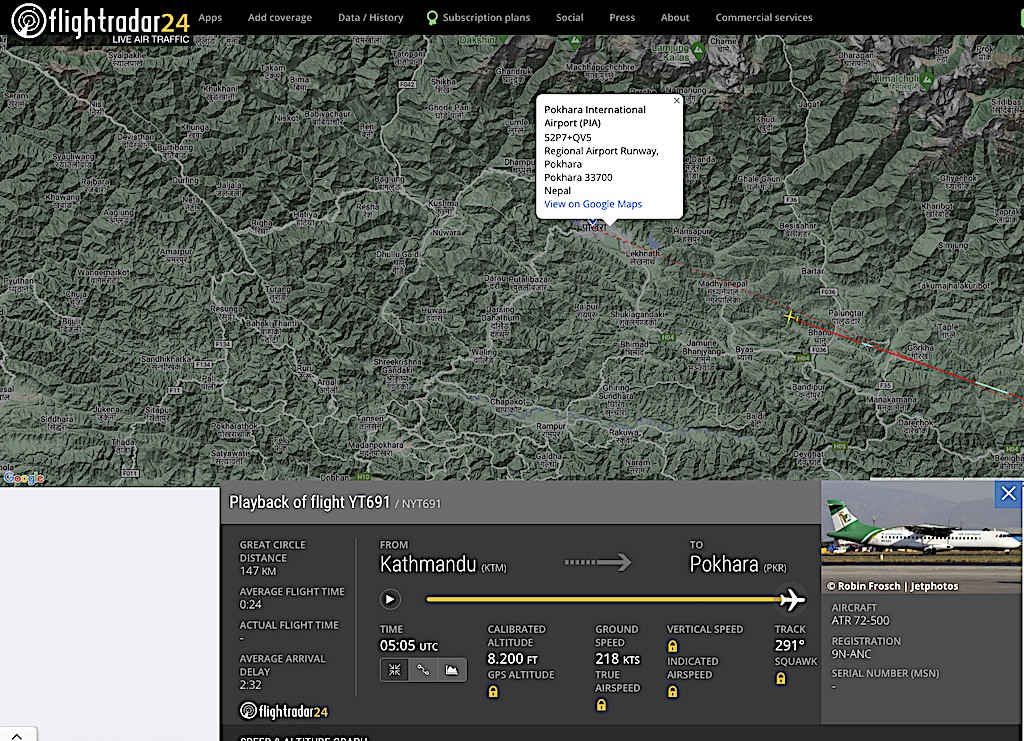The height and width of the screenshot is (741, 1024).
Task: Close the Pokhara airport info popup
Action: click(x=677, y=101)
